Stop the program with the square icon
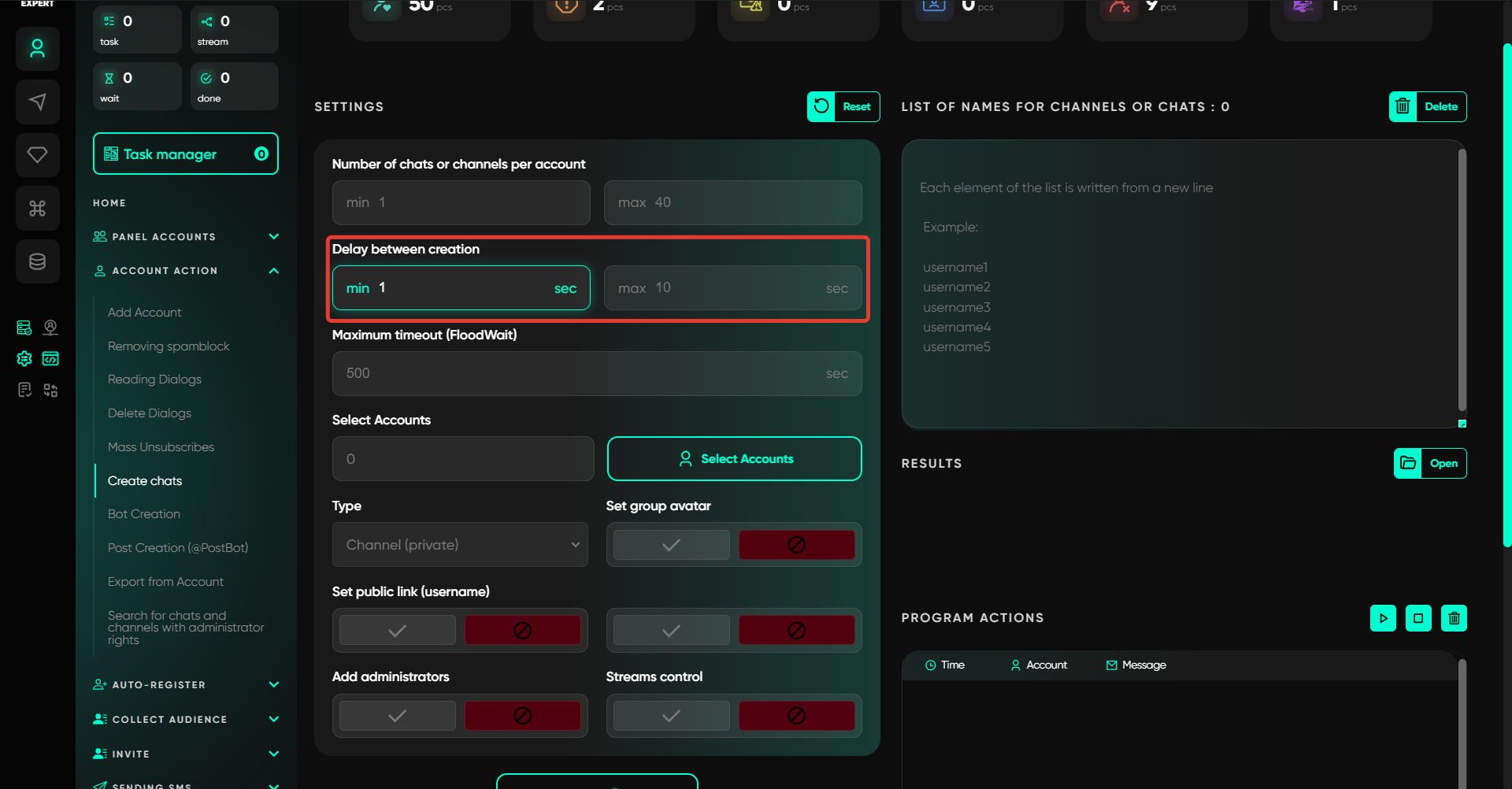1512x789 pixels. coord(1418,618)
